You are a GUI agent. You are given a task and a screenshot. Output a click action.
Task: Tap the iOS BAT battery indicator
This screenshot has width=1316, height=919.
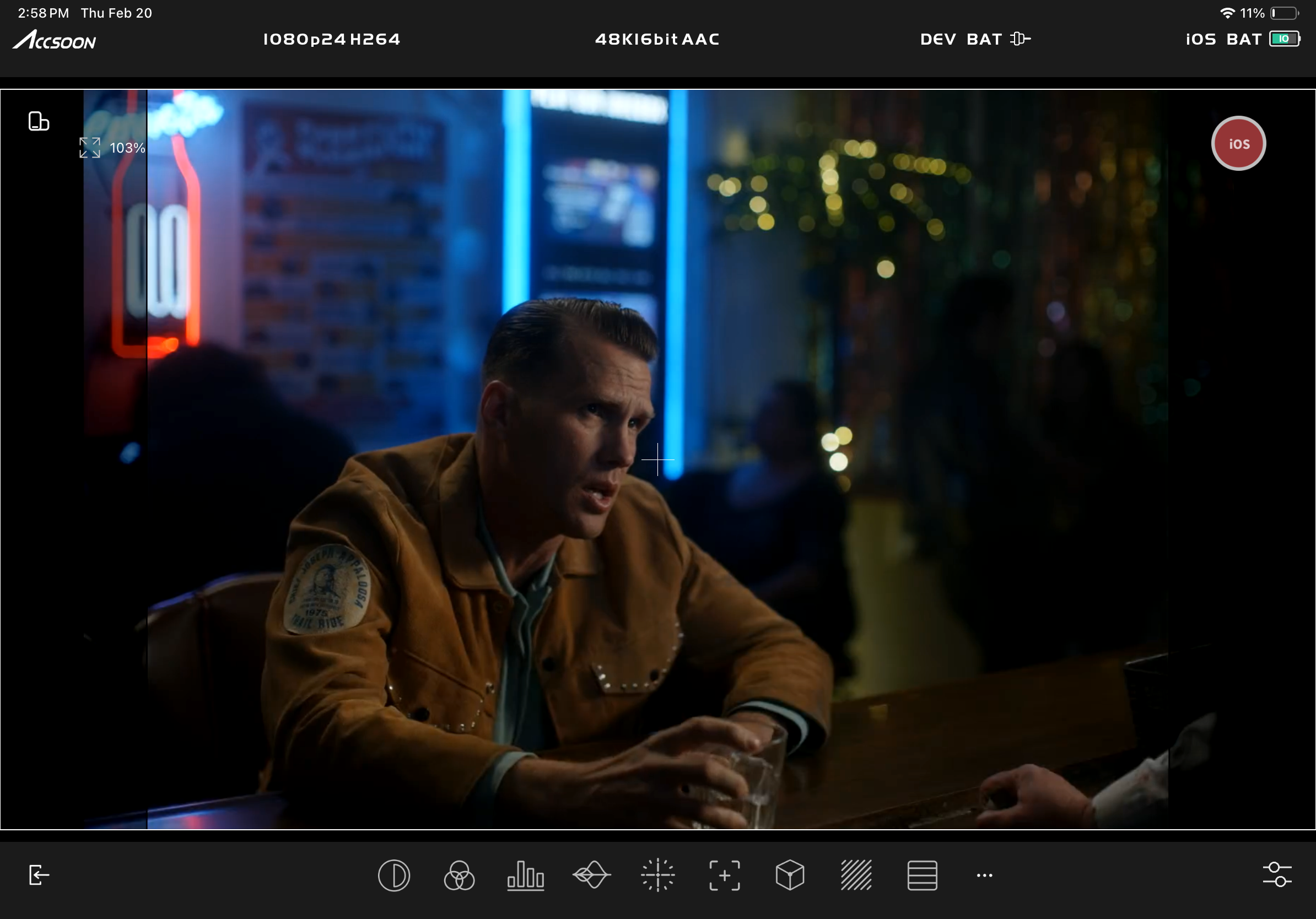[x=1243, y=39]
